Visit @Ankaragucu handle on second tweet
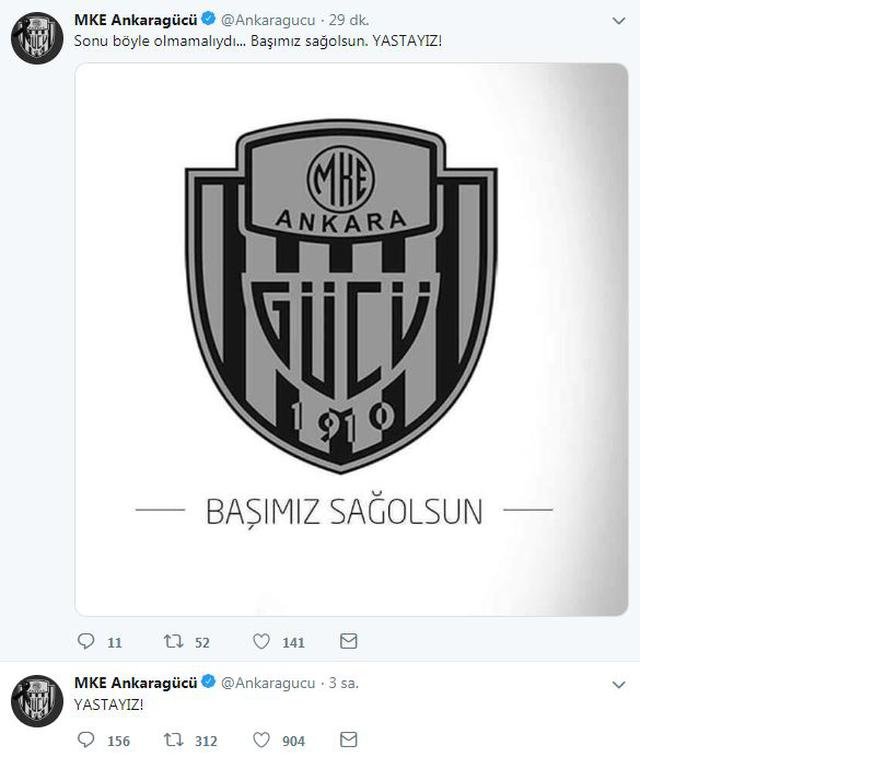 [x=268, y=683]
